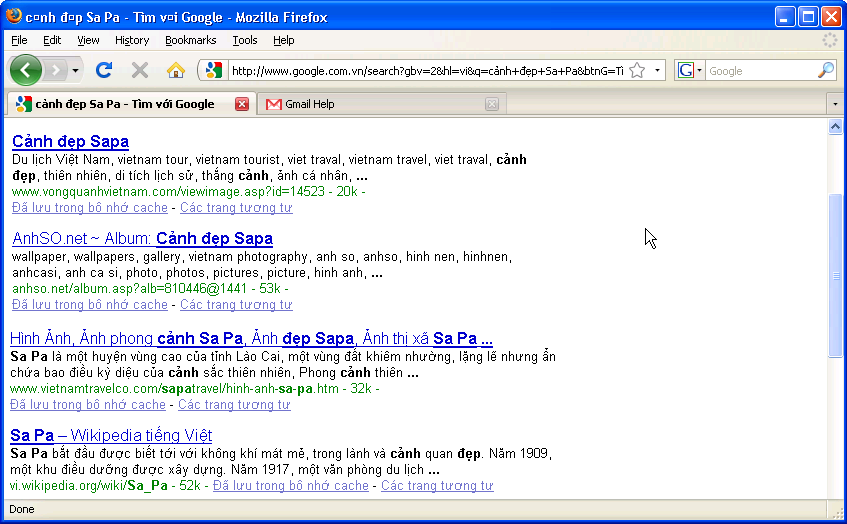This screenshot has width=847, height=524.
Task: Open the Help menu
Action: pos(284,41)
